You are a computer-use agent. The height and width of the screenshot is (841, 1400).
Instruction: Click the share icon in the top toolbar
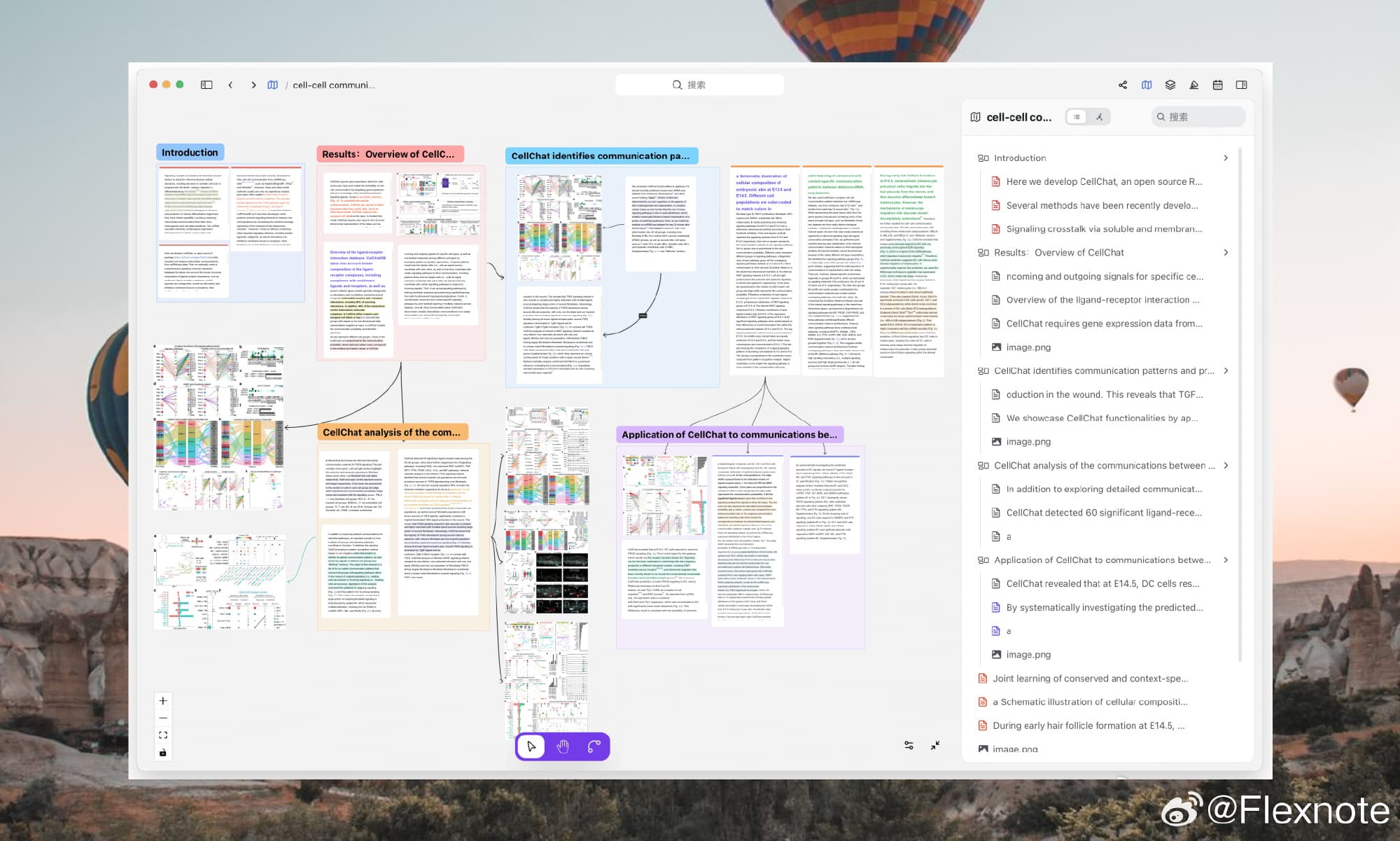click(x=1123, y=85)
